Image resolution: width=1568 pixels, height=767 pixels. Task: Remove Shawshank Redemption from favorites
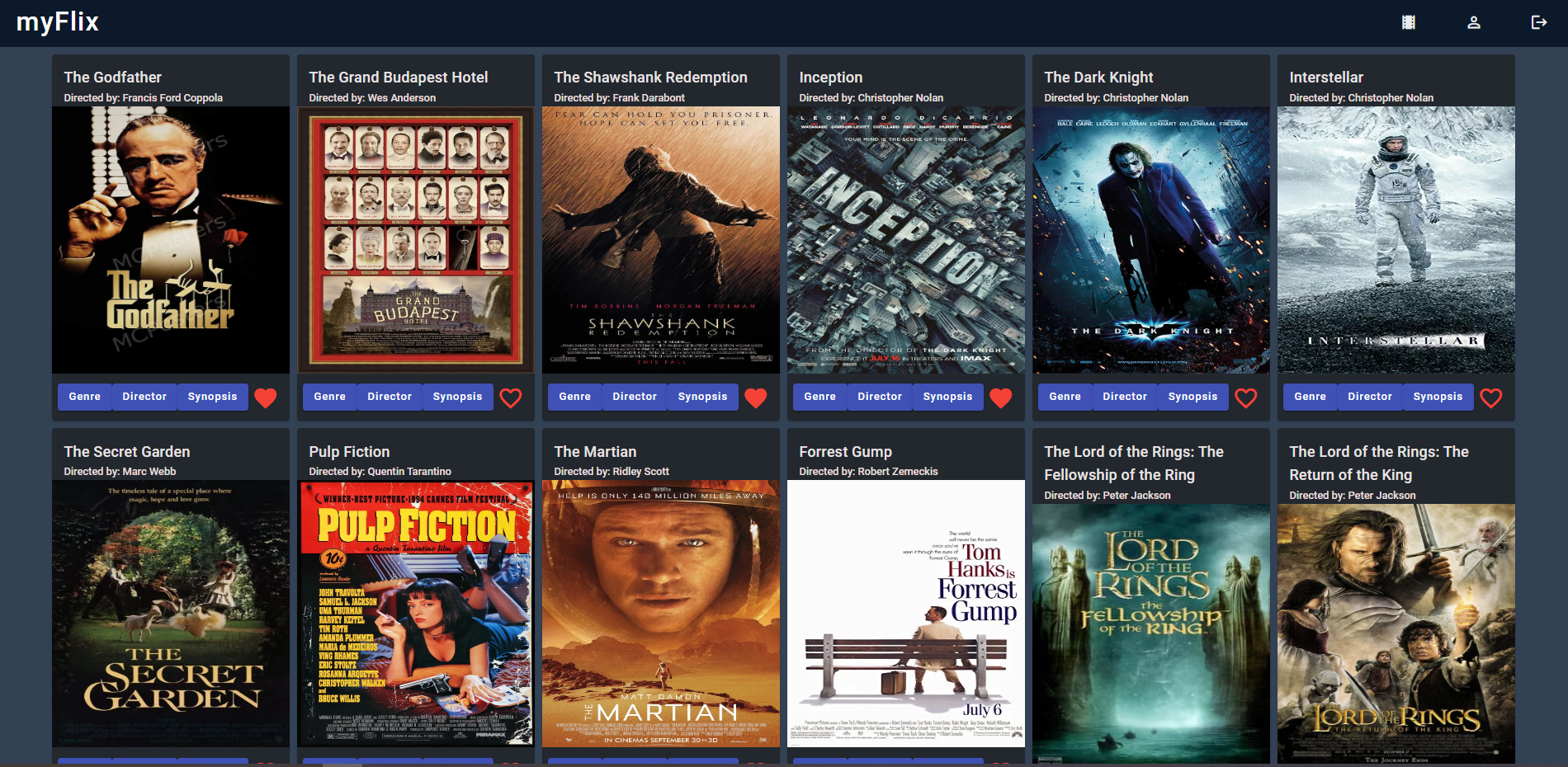[756, 398]
